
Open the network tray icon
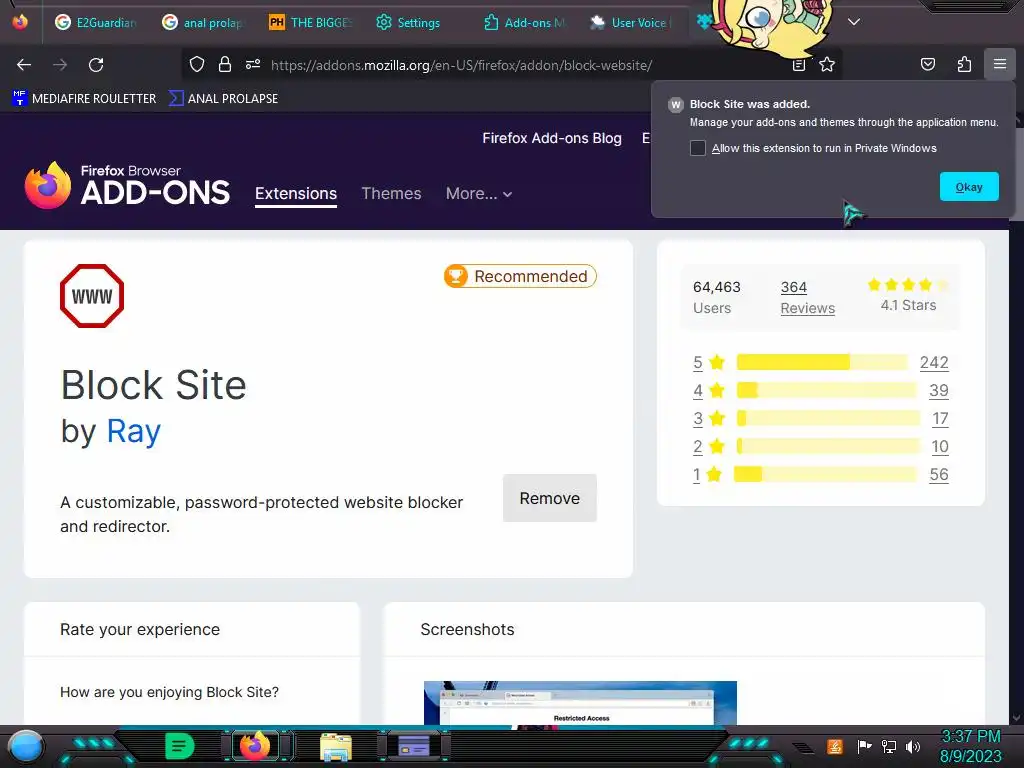point(889,746)
